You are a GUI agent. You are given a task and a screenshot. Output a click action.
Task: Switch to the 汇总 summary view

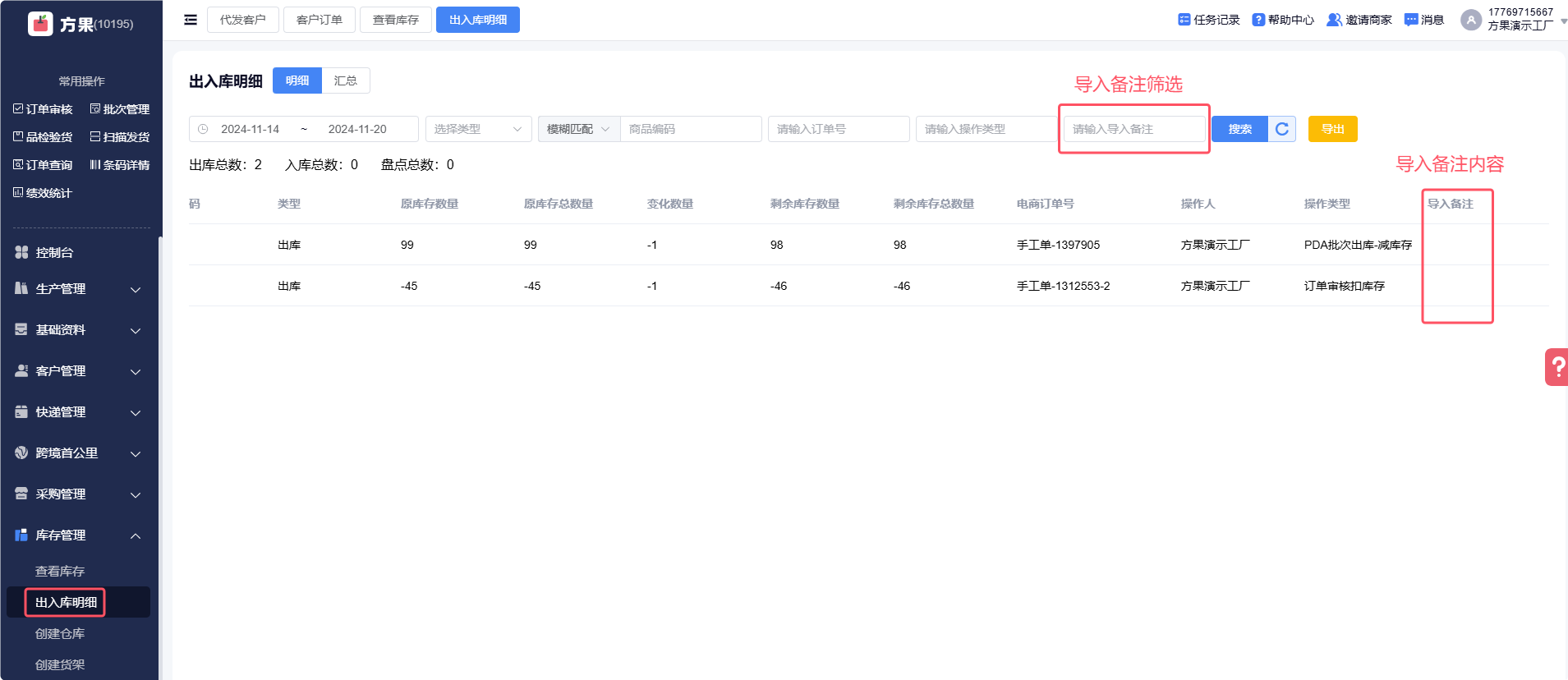[x=345, y=80]
